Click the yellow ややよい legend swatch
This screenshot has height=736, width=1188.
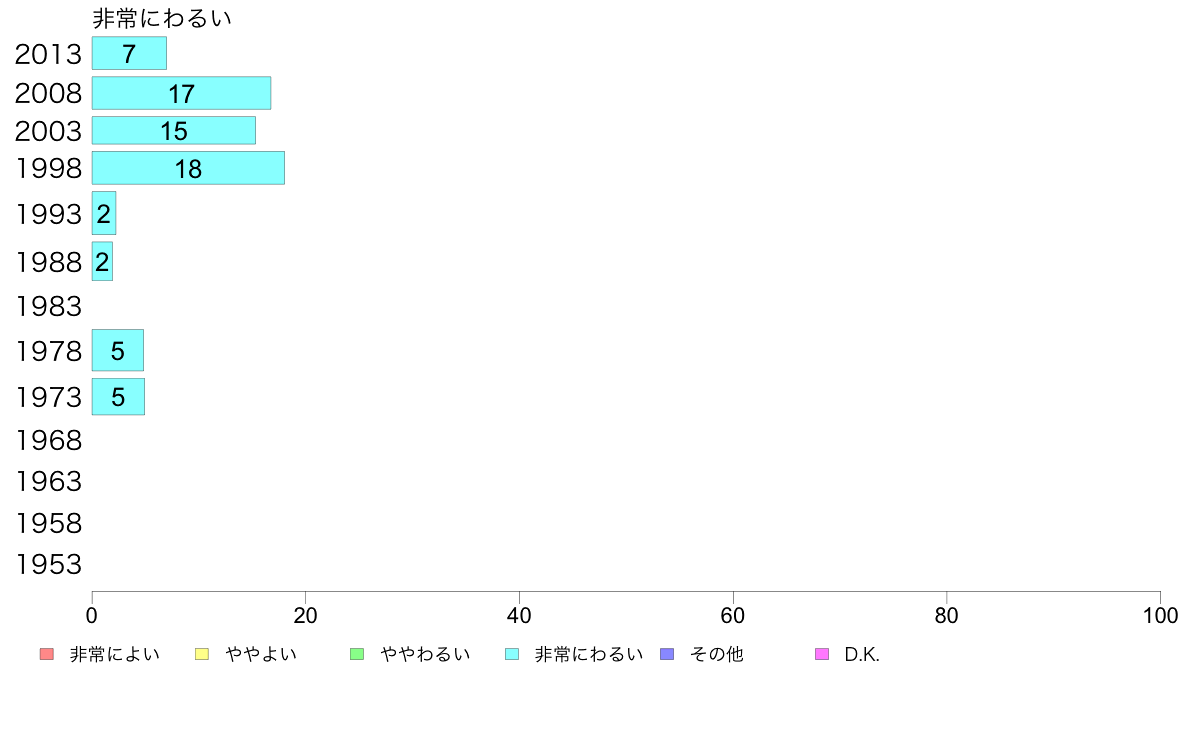point(201,655)
